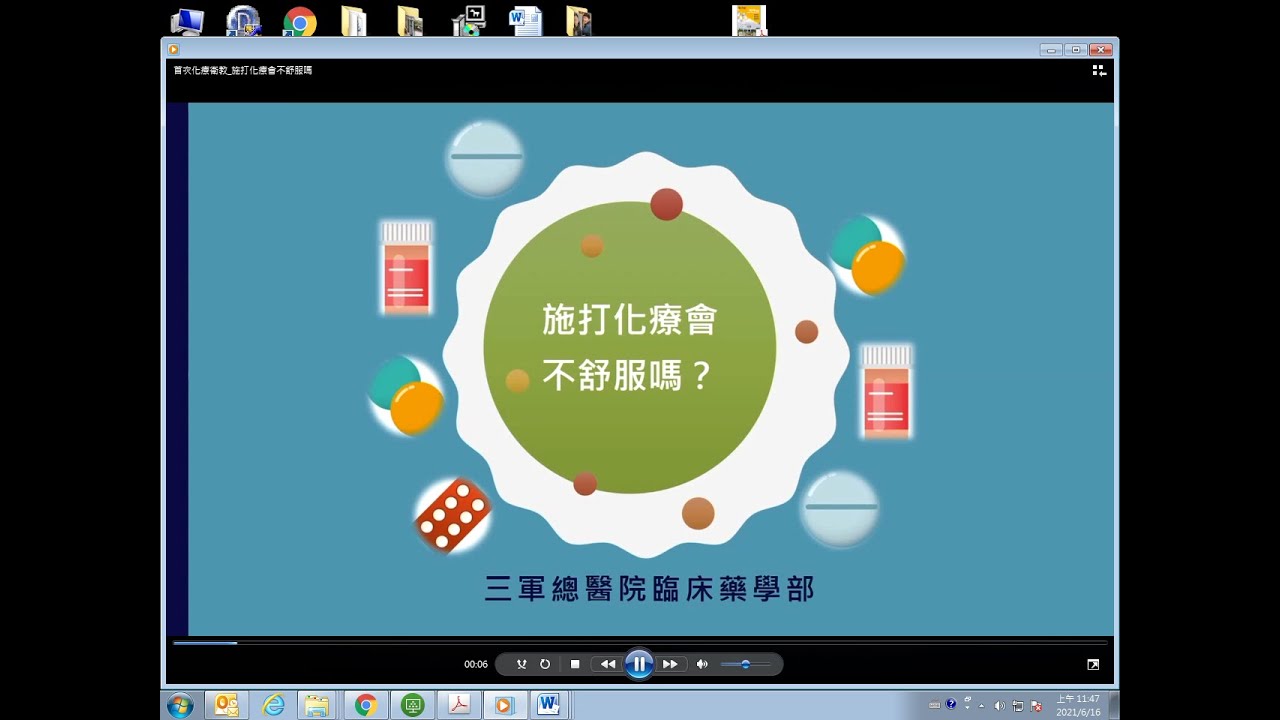Minimize the Media Player window

pyautogui.click(x=1051, y=49)
